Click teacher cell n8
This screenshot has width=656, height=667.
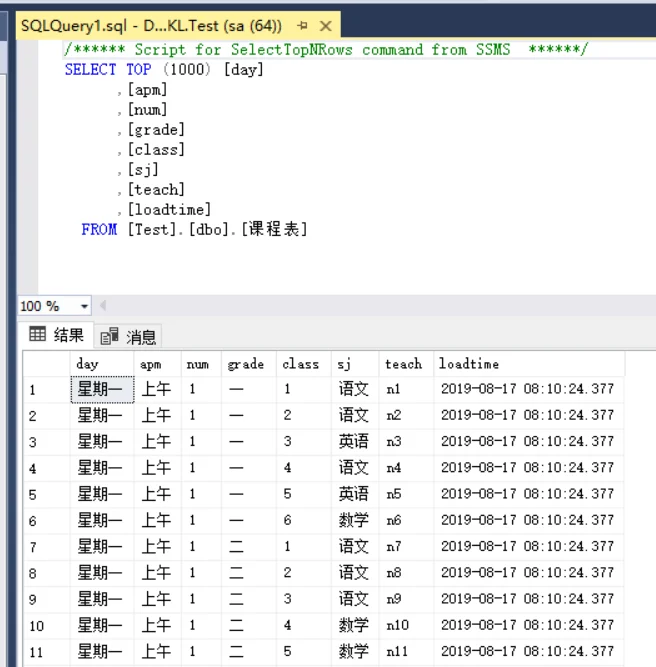click(x=406, y=573)
